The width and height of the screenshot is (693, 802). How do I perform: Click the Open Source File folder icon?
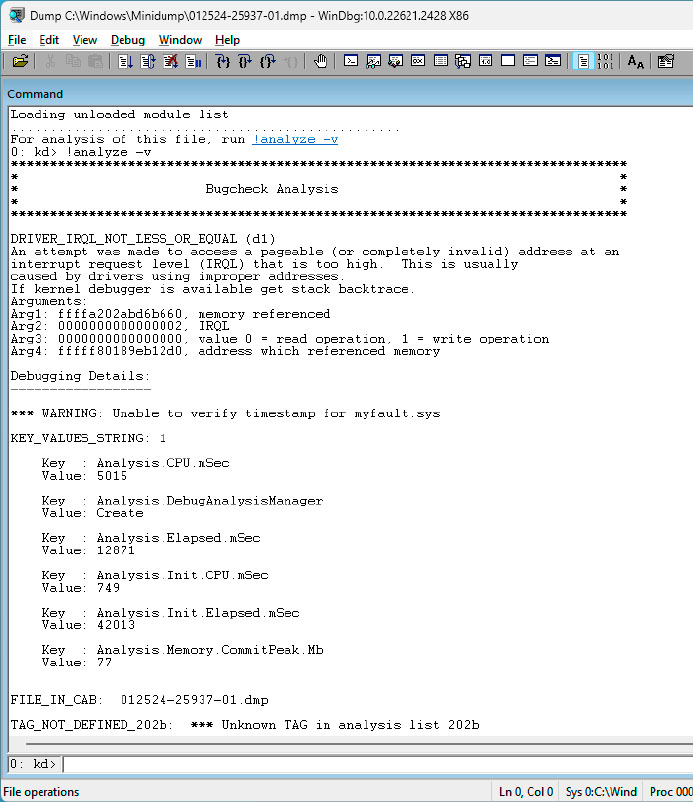(x=20, y=61)
